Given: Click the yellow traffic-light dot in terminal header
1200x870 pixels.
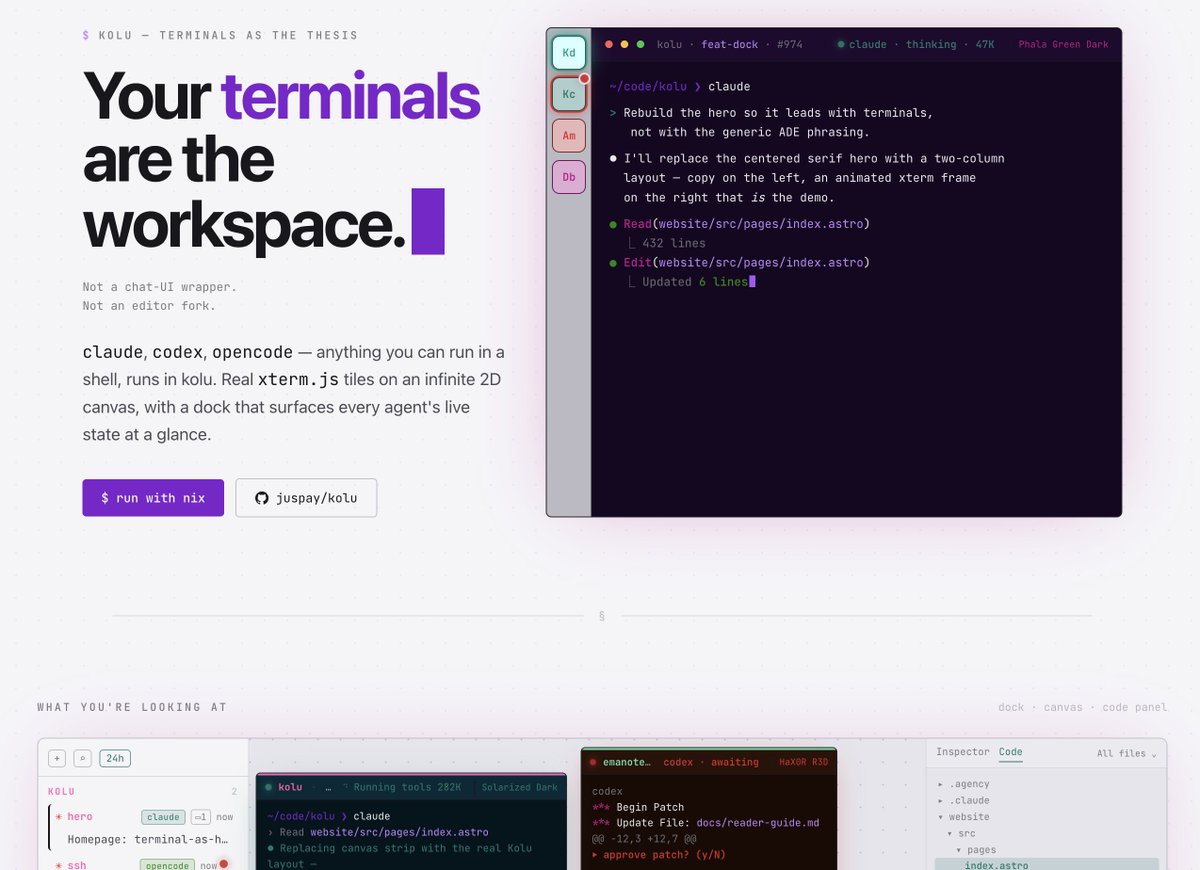Looking at the screenshot, I should pos(625,44).
